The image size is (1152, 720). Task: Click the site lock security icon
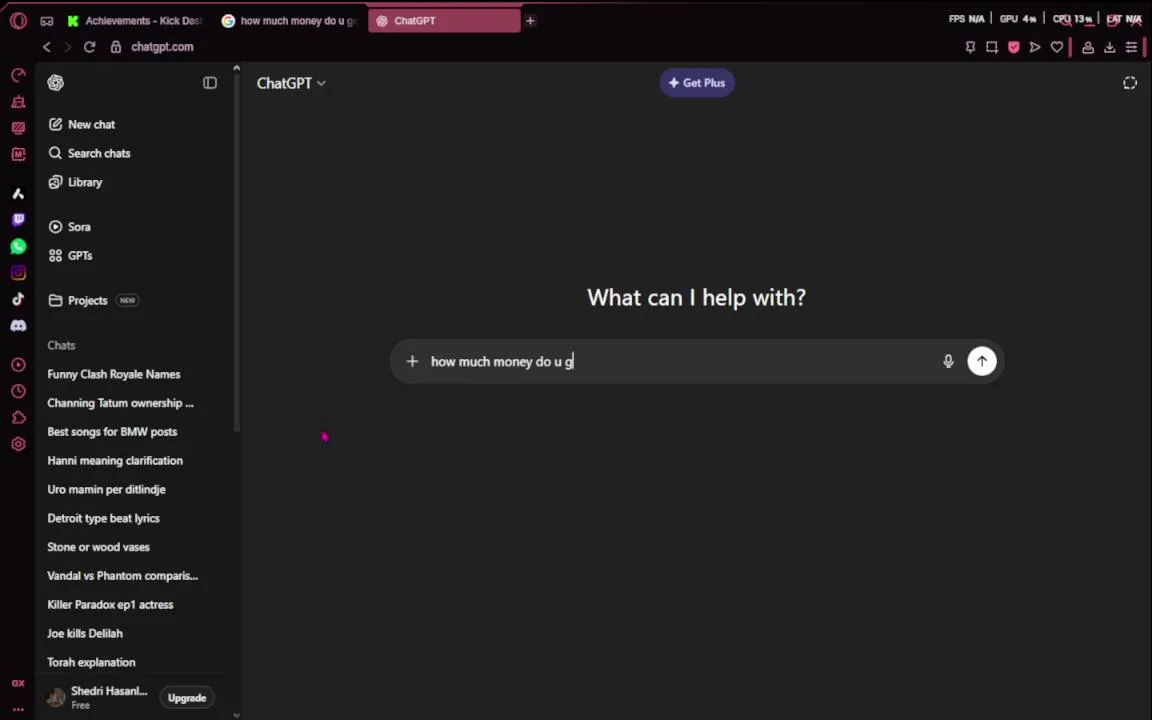pos(115,47)
